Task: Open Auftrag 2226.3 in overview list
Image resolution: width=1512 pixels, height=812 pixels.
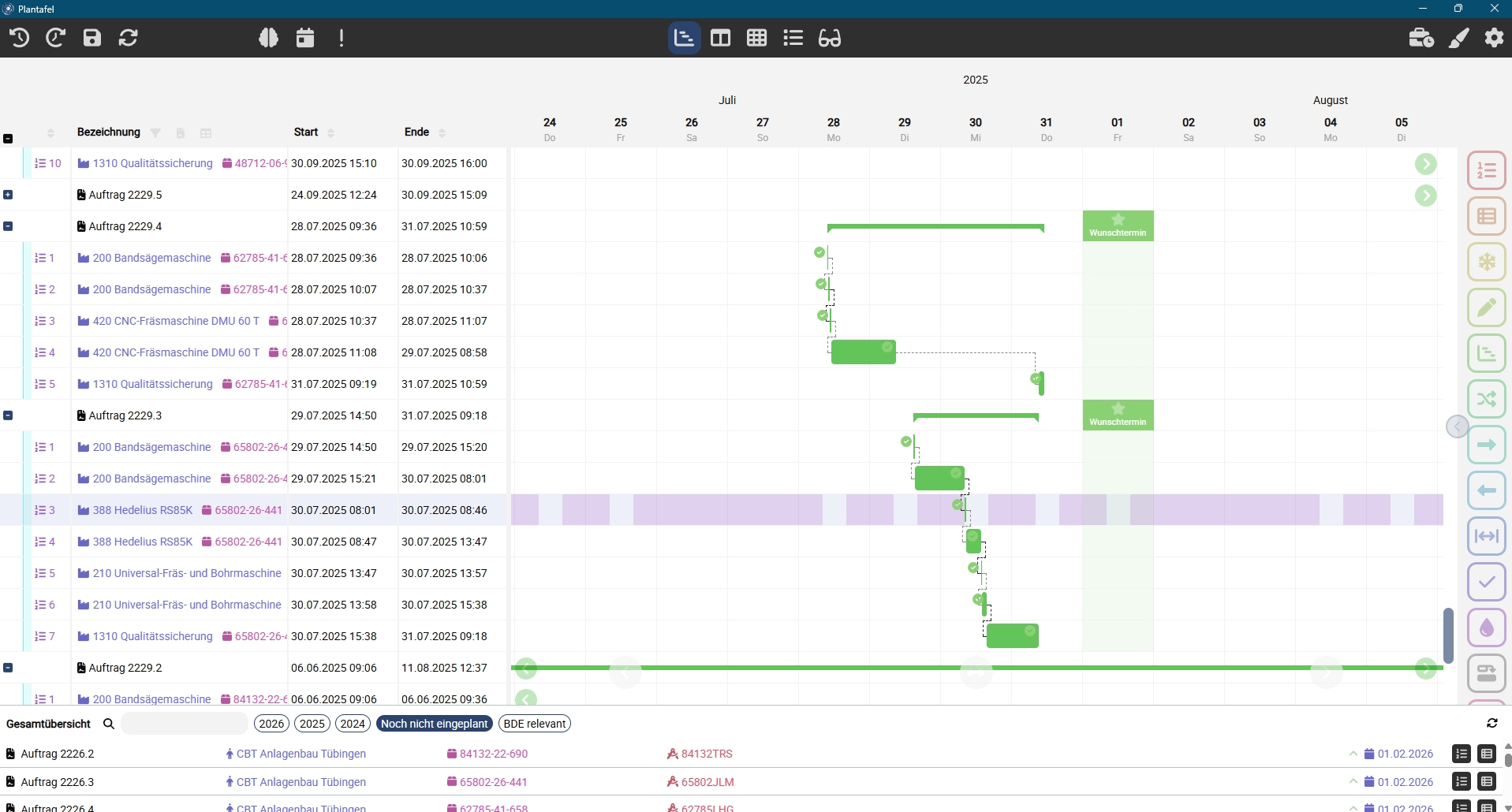Action: [57, 782]
